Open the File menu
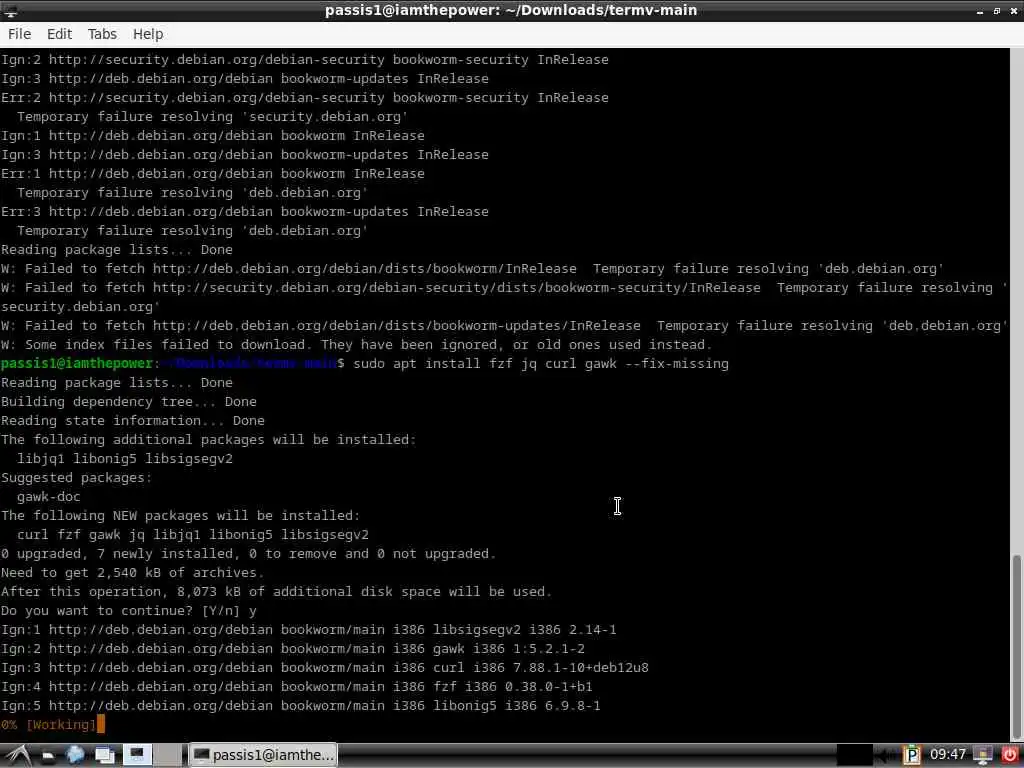 coord(20,34)
